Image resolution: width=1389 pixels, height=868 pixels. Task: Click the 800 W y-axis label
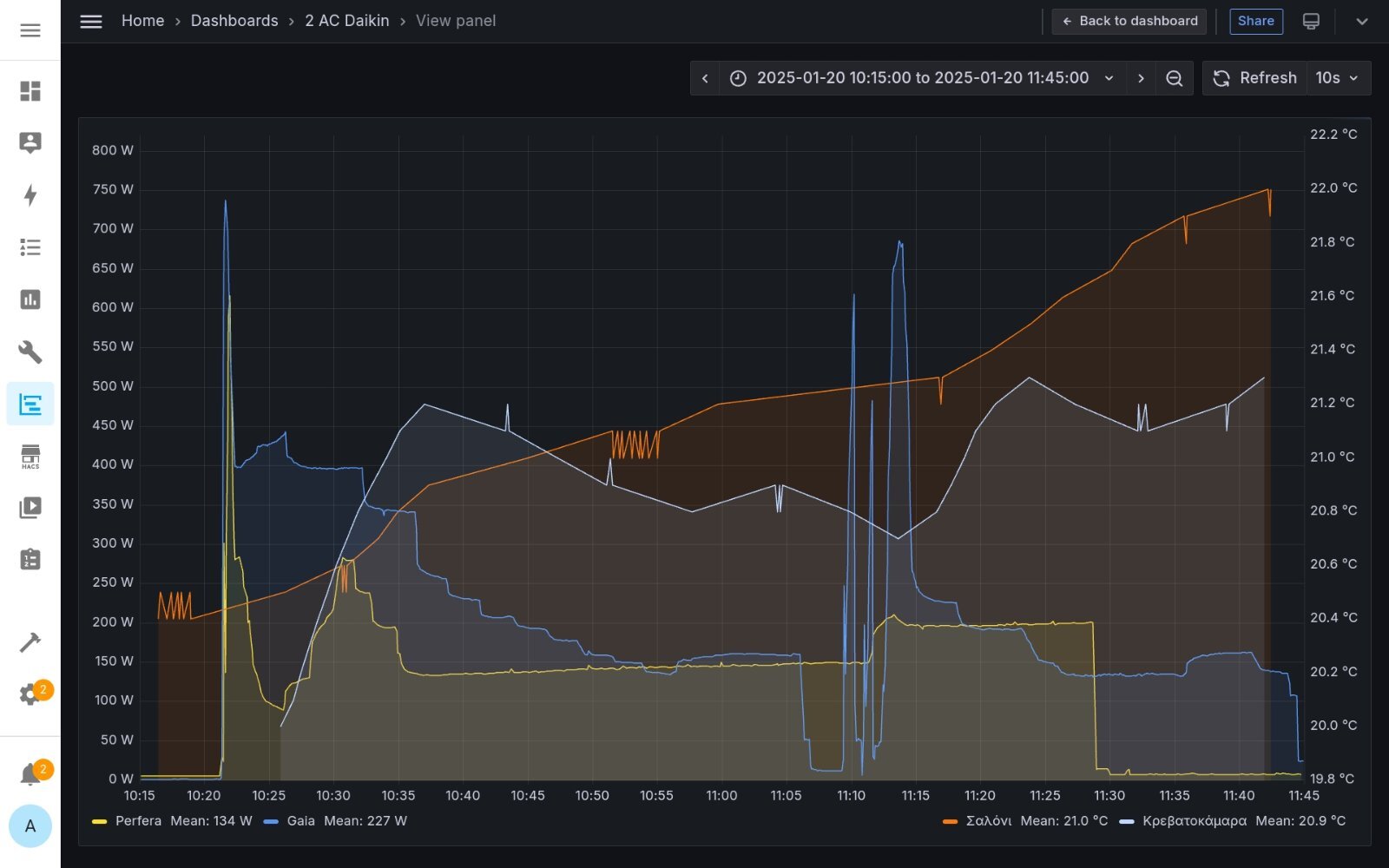tap(113, 150)
